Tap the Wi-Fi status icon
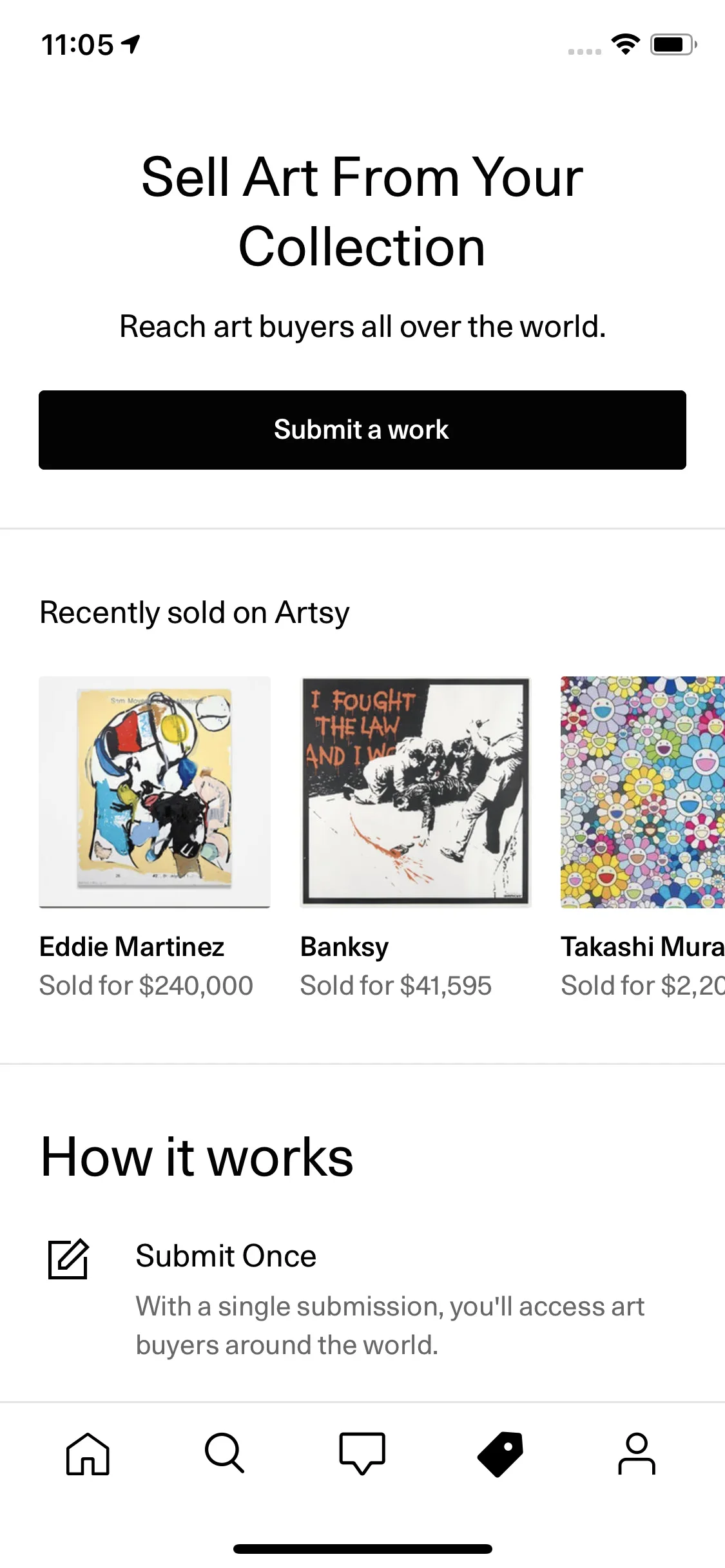 tap(625, 44)
